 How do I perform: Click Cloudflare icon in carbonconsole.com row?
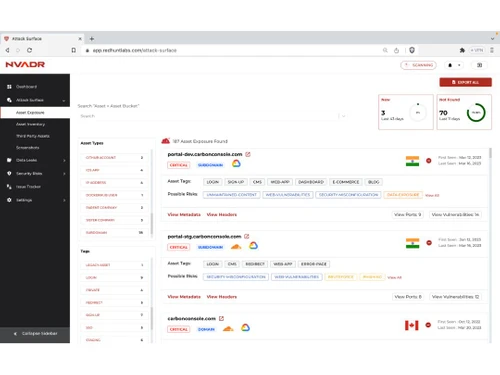pyautogui.click(x=228, y=328)
